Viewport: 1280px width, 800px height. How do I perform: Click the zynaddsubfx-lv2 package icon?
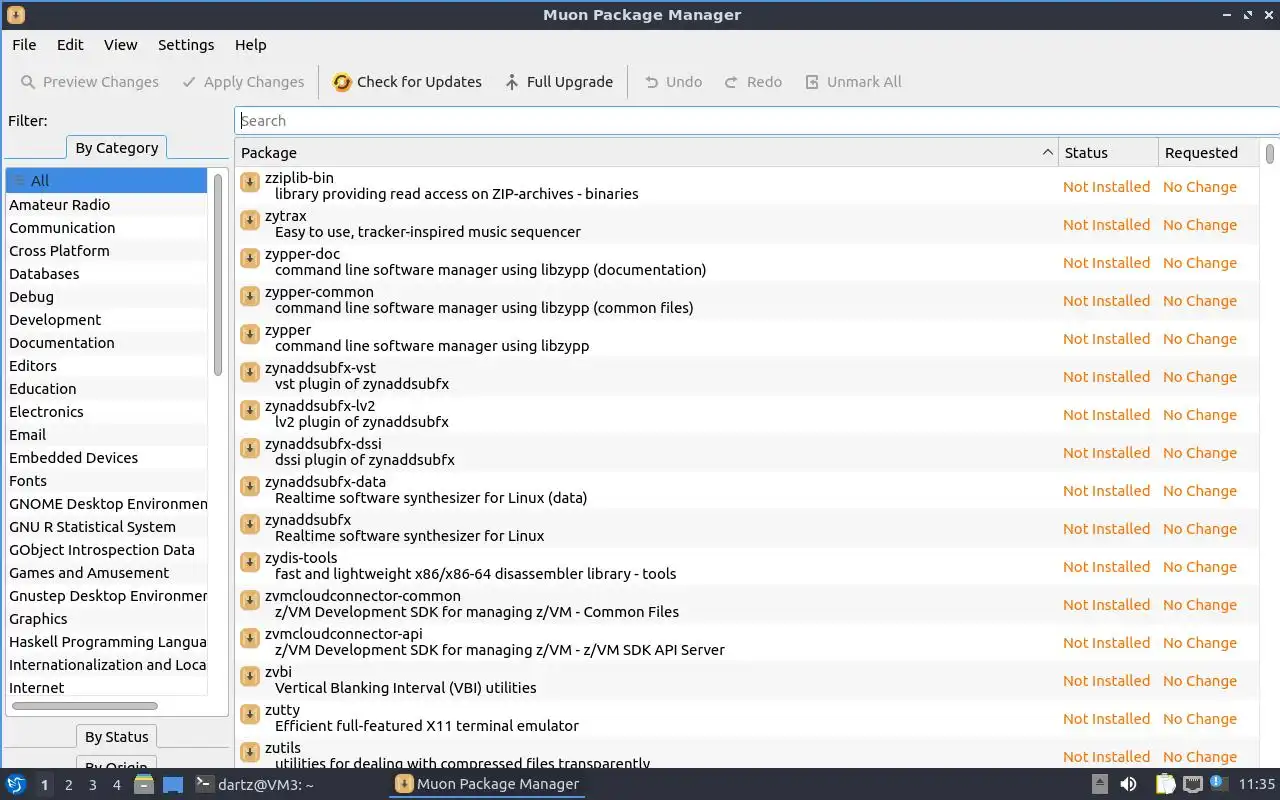pos(250,410)
